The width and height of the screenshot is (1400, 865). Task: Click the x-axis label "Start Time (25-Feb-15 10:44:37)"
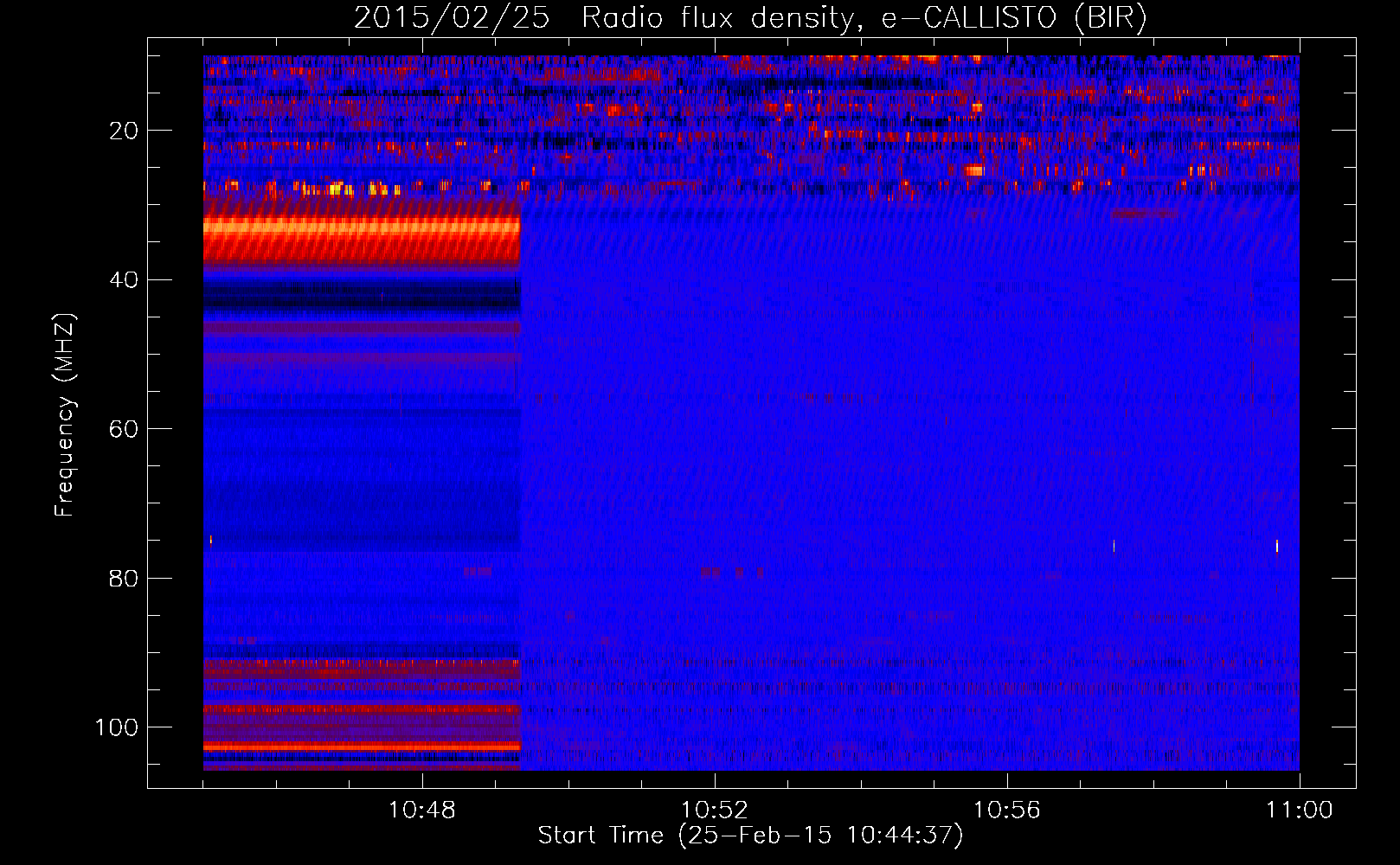pos(750,836)
